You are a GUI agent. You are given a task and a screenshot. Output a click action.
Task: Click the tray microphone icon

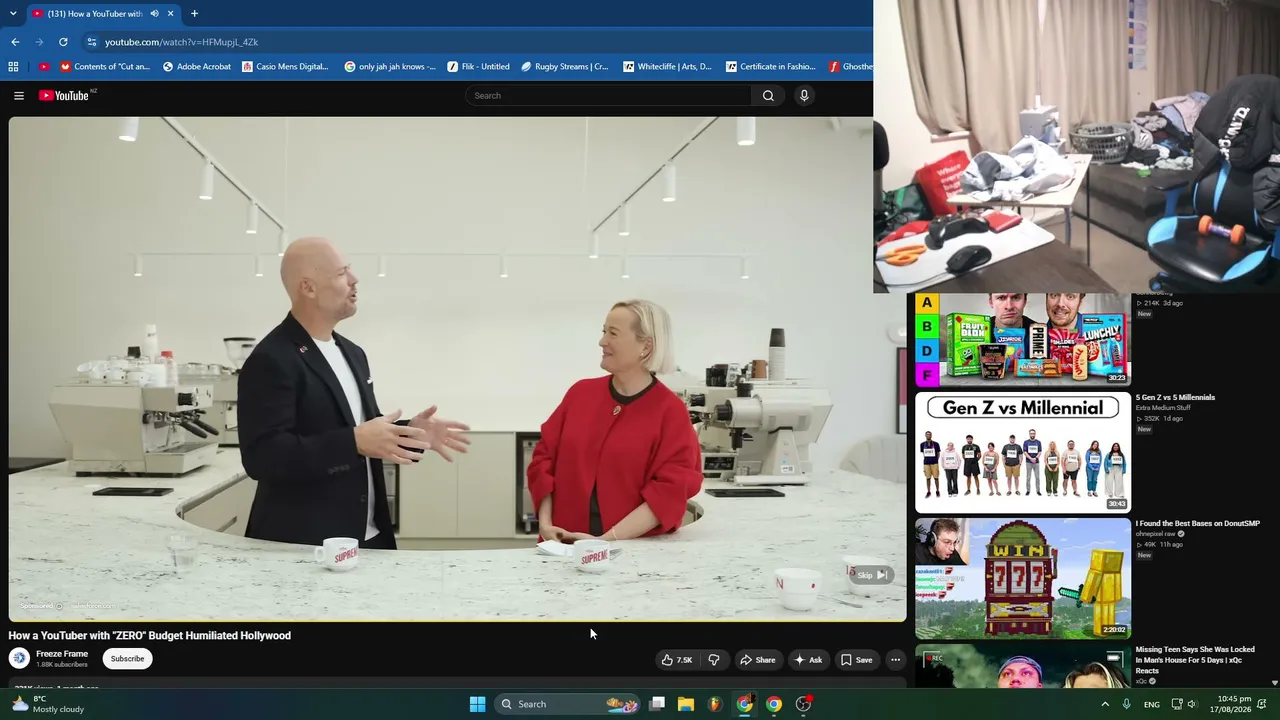coord(1127,704)
